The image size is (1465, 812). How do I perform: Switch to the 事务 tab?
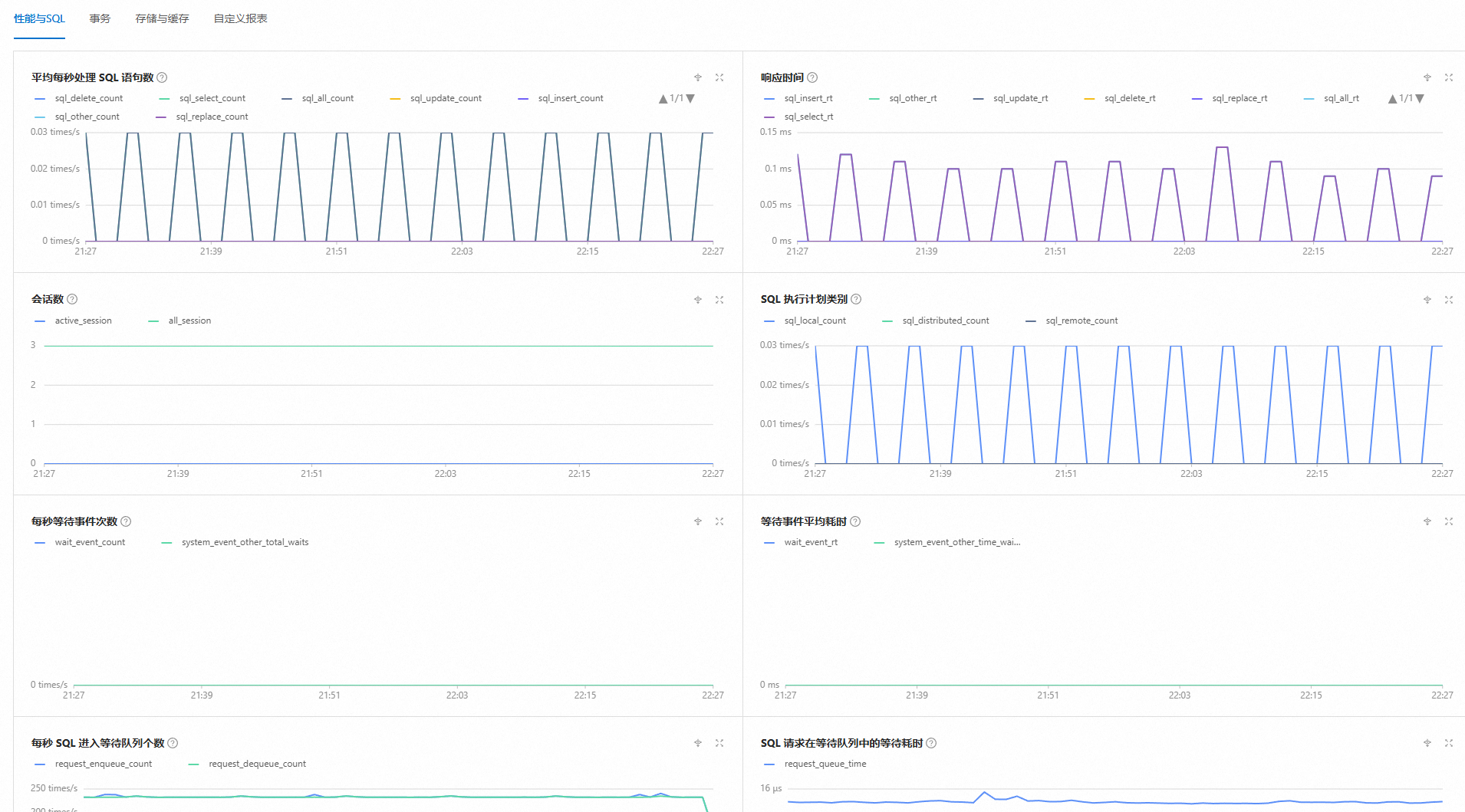pyautogui.click(x=100, y=18)
